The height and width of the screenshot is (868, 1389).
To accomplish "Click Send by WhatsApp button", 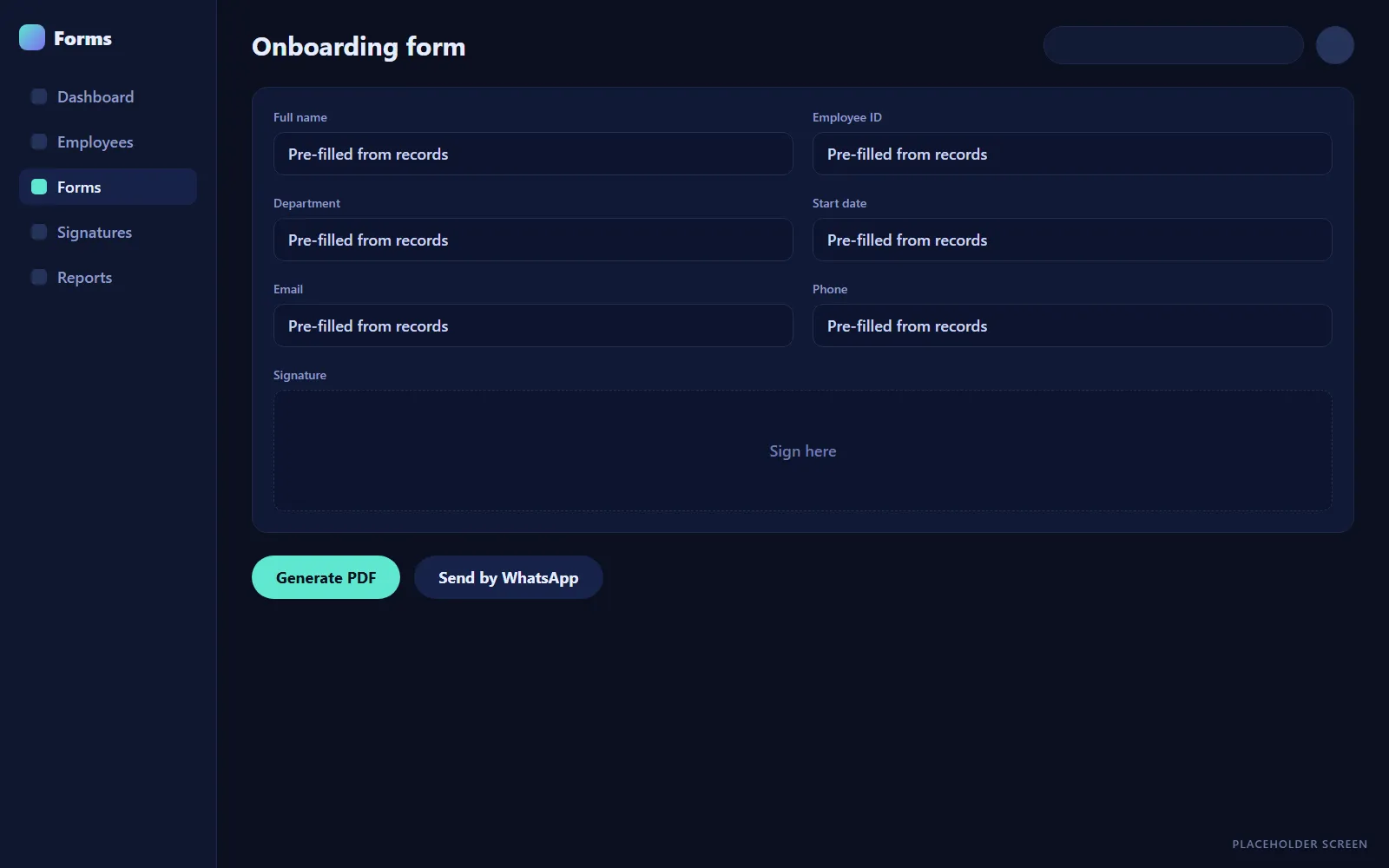I will tap(508, 577).
